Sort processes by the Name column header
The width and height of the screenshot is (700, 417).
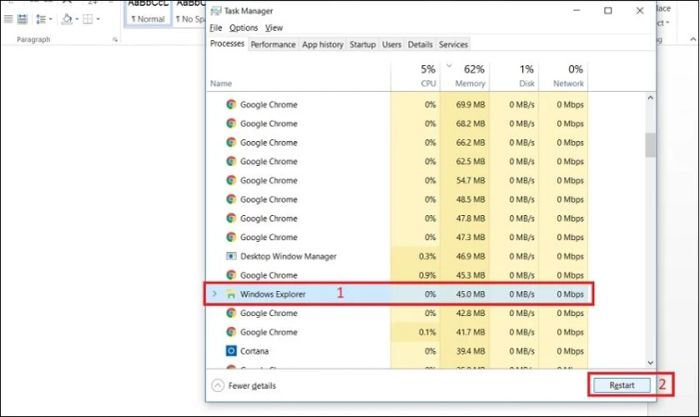[221, 83]
